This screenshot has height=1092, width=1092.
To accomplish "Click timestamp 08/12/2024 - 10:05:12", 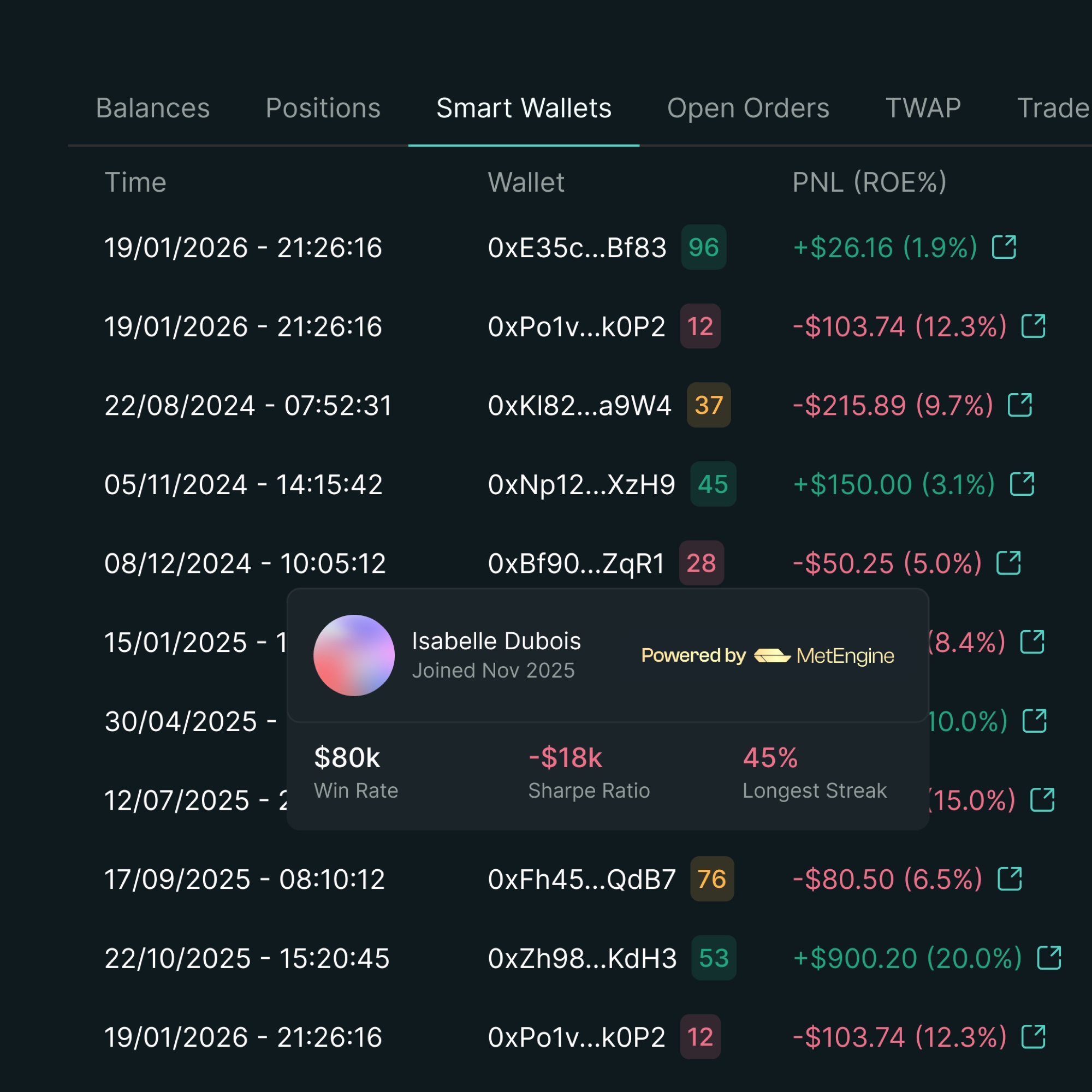I will (x=245, y=563).
